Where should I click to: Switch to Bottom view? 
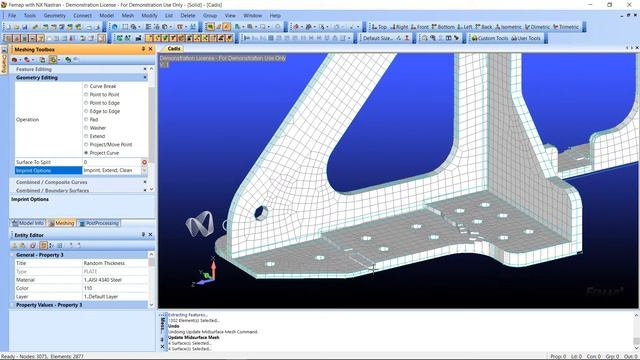point(443,27)
